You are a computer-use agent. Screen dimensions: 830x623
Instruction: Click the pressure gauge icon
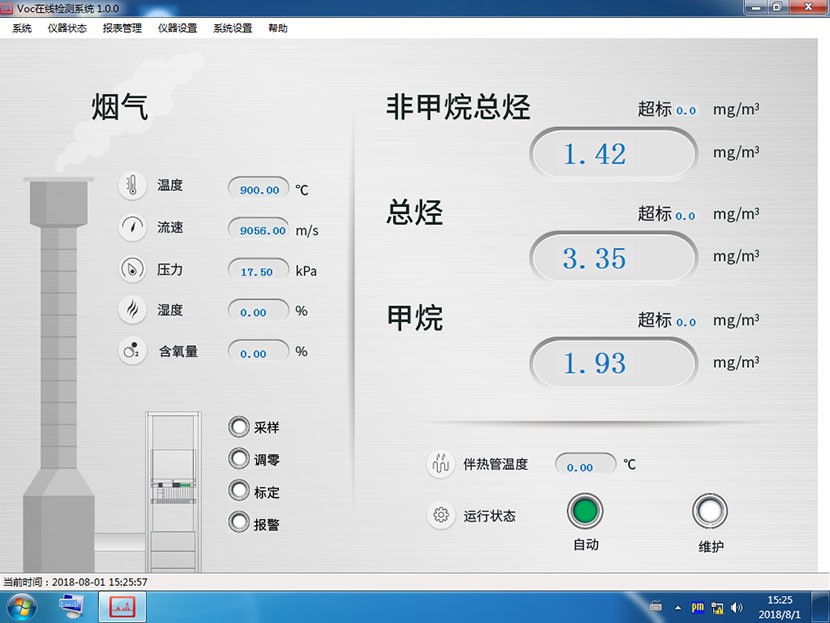[132, 270]
